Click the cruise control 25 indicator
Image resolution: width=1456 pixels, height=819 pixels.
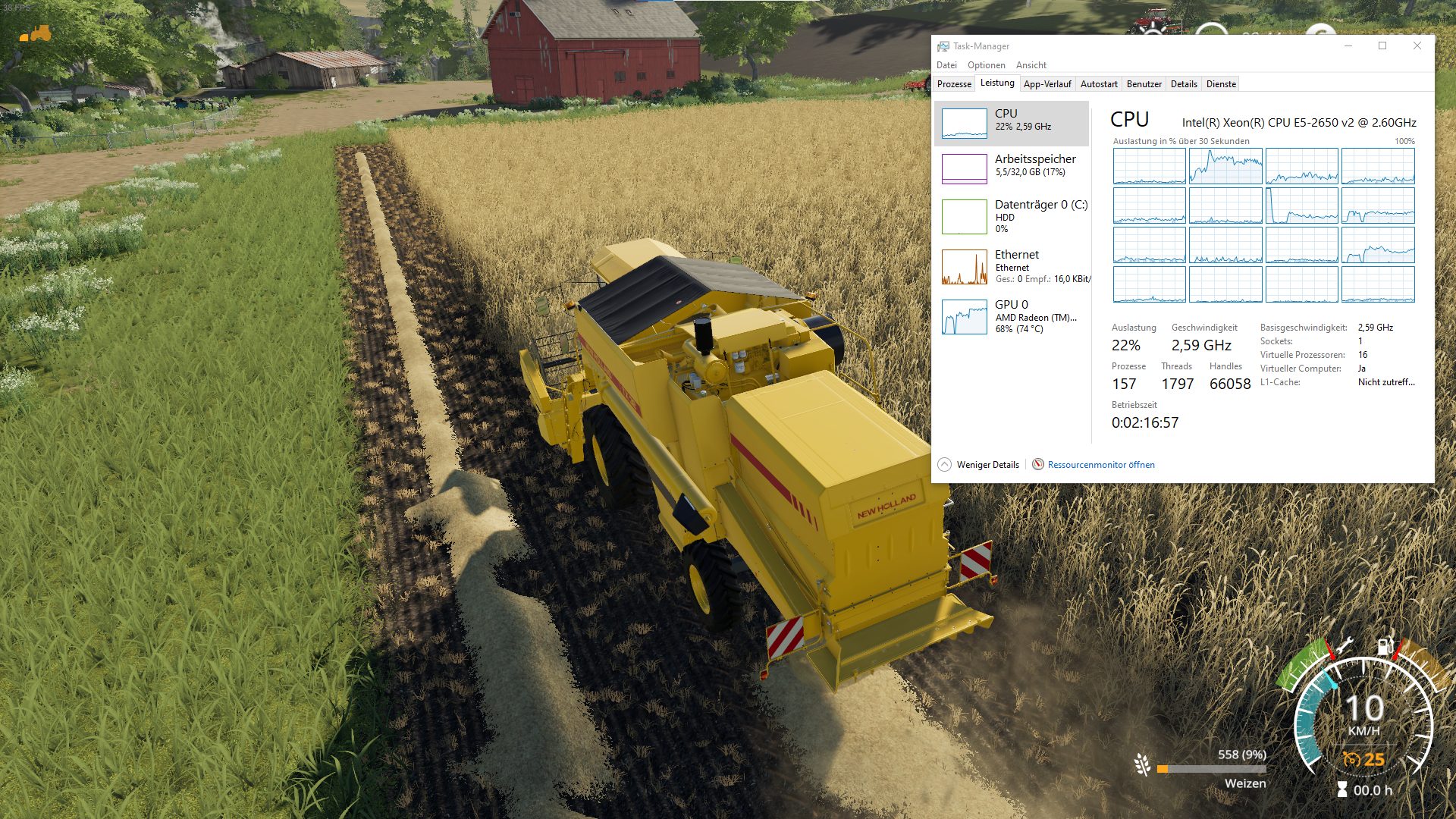tap(1363, 759)
